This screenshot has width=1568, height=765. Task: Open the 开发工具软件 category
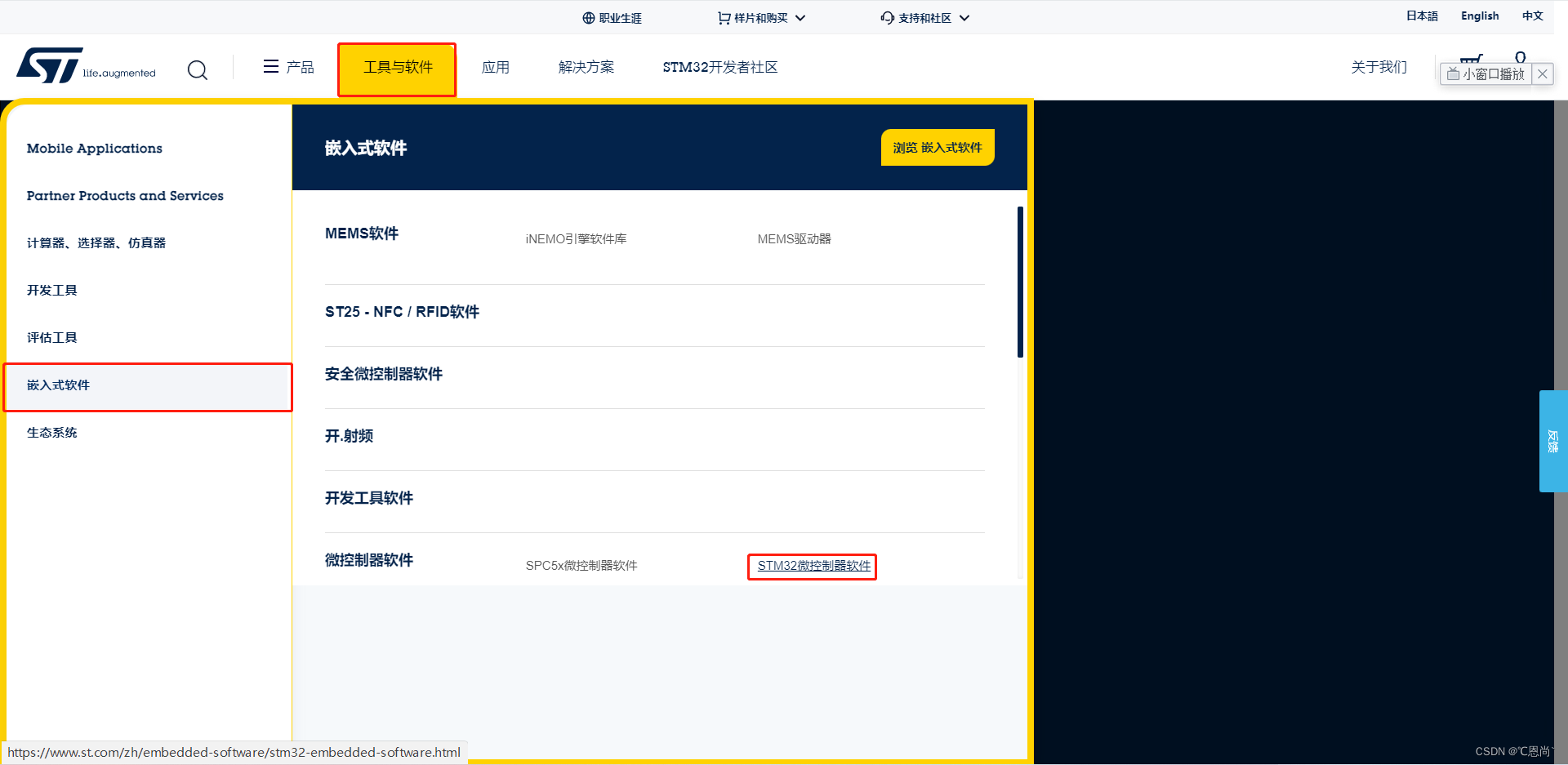pyautogui.click(x=369, y=498)
